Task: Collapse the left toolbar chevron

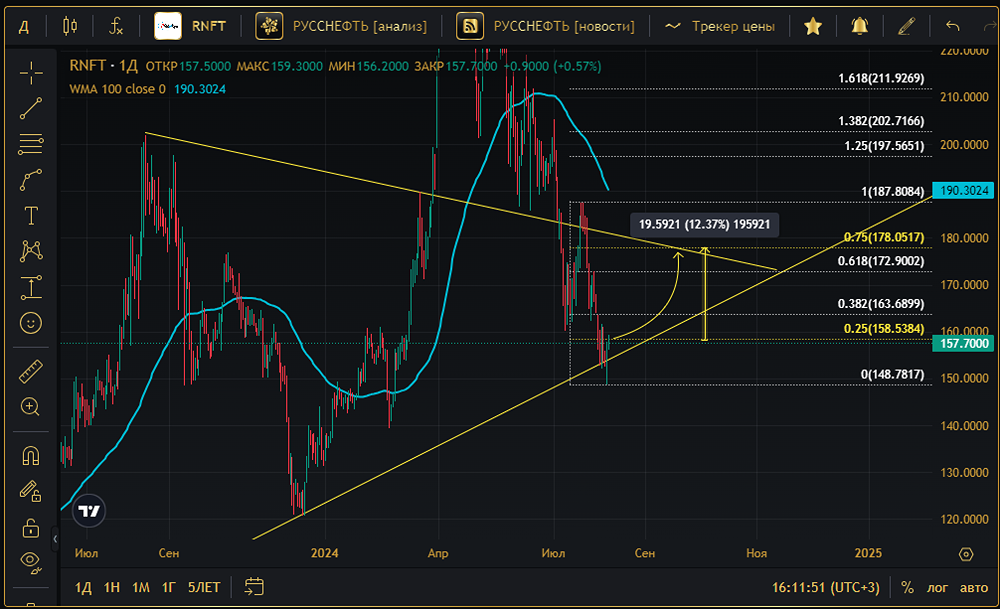Action: (55, 539)
